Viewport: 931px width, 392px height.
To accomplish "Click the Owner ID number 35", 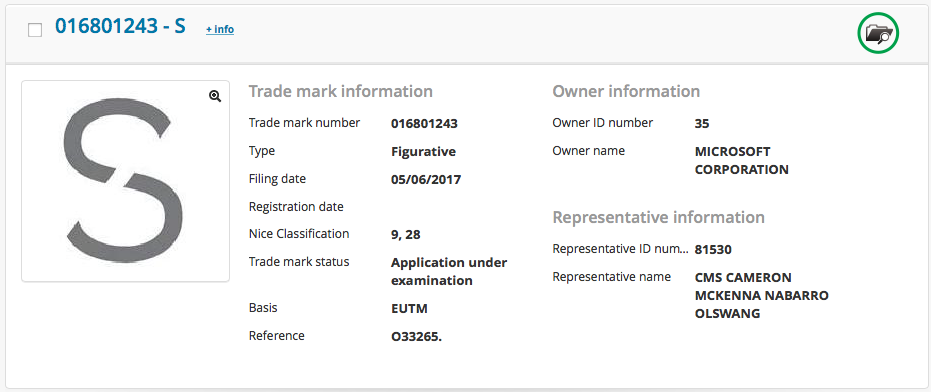I will click(702, 124).
